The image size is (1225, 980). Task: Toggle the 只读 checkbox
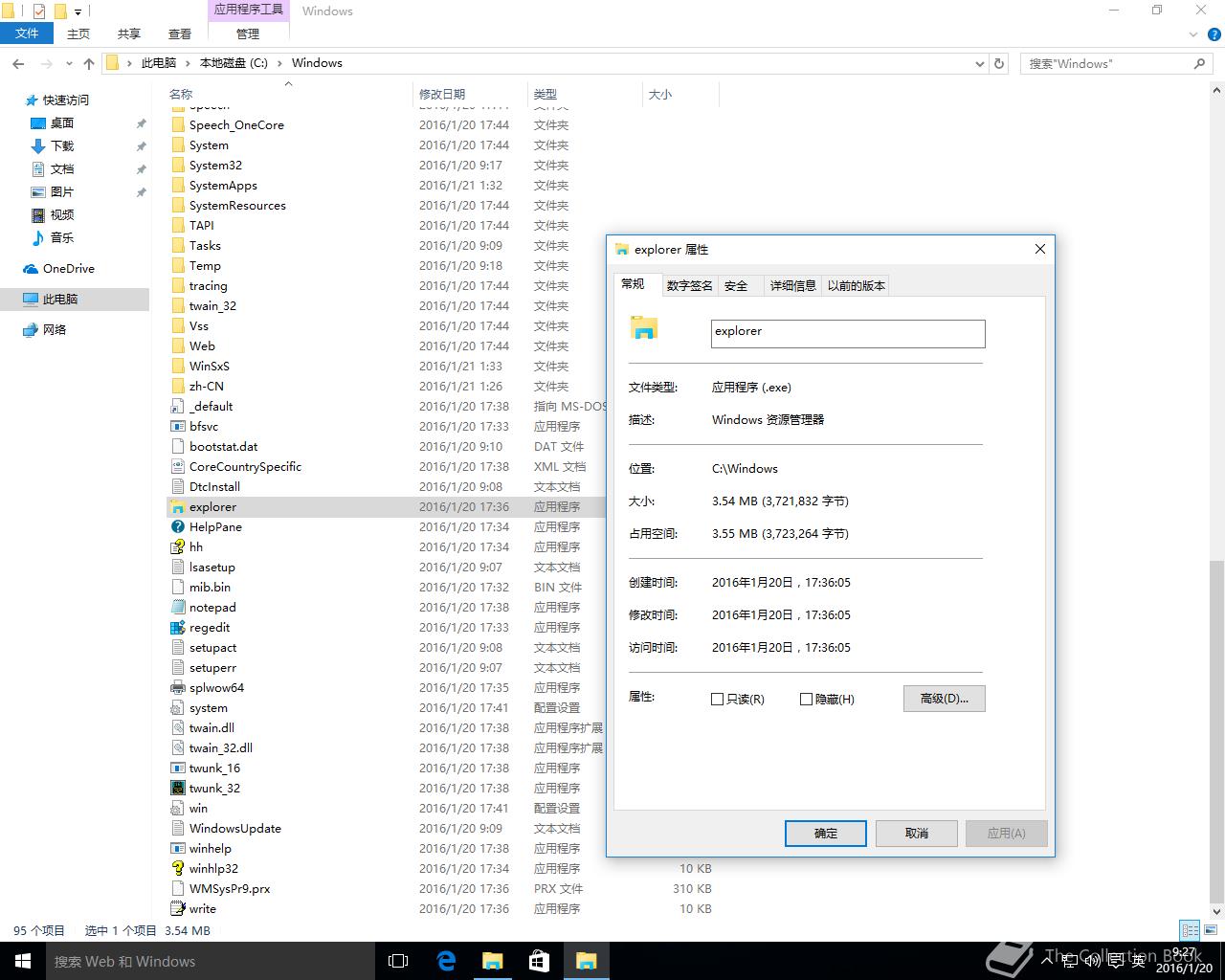pyautogui.click(x=717, y=700)
